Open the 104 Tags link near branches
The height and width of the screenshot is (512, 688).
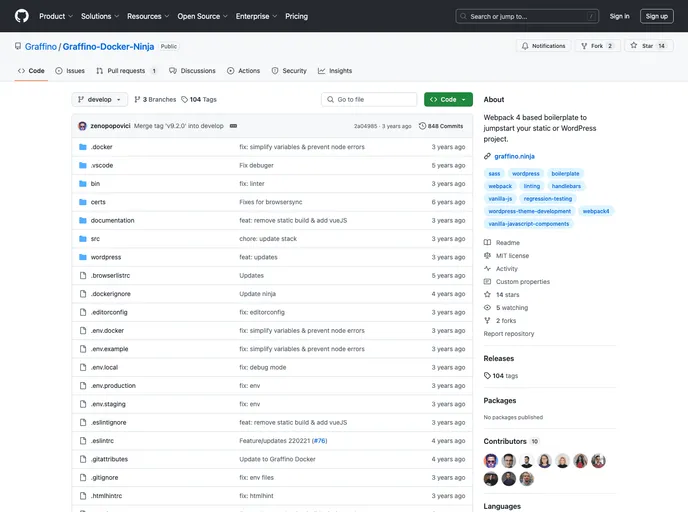(x=199, y=100)
